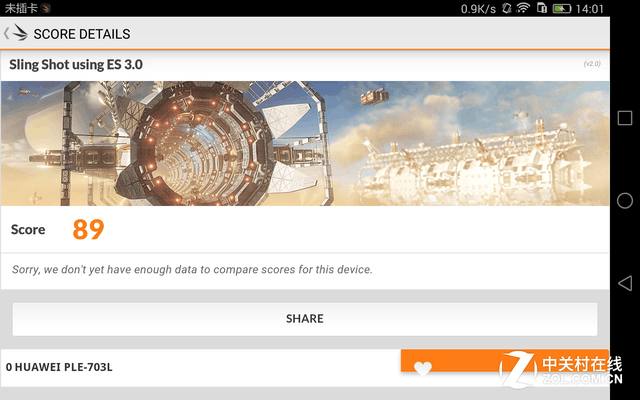640x400 pixels.
Task: Click the 14:01 clock in status bar
Action: [589, 9]
